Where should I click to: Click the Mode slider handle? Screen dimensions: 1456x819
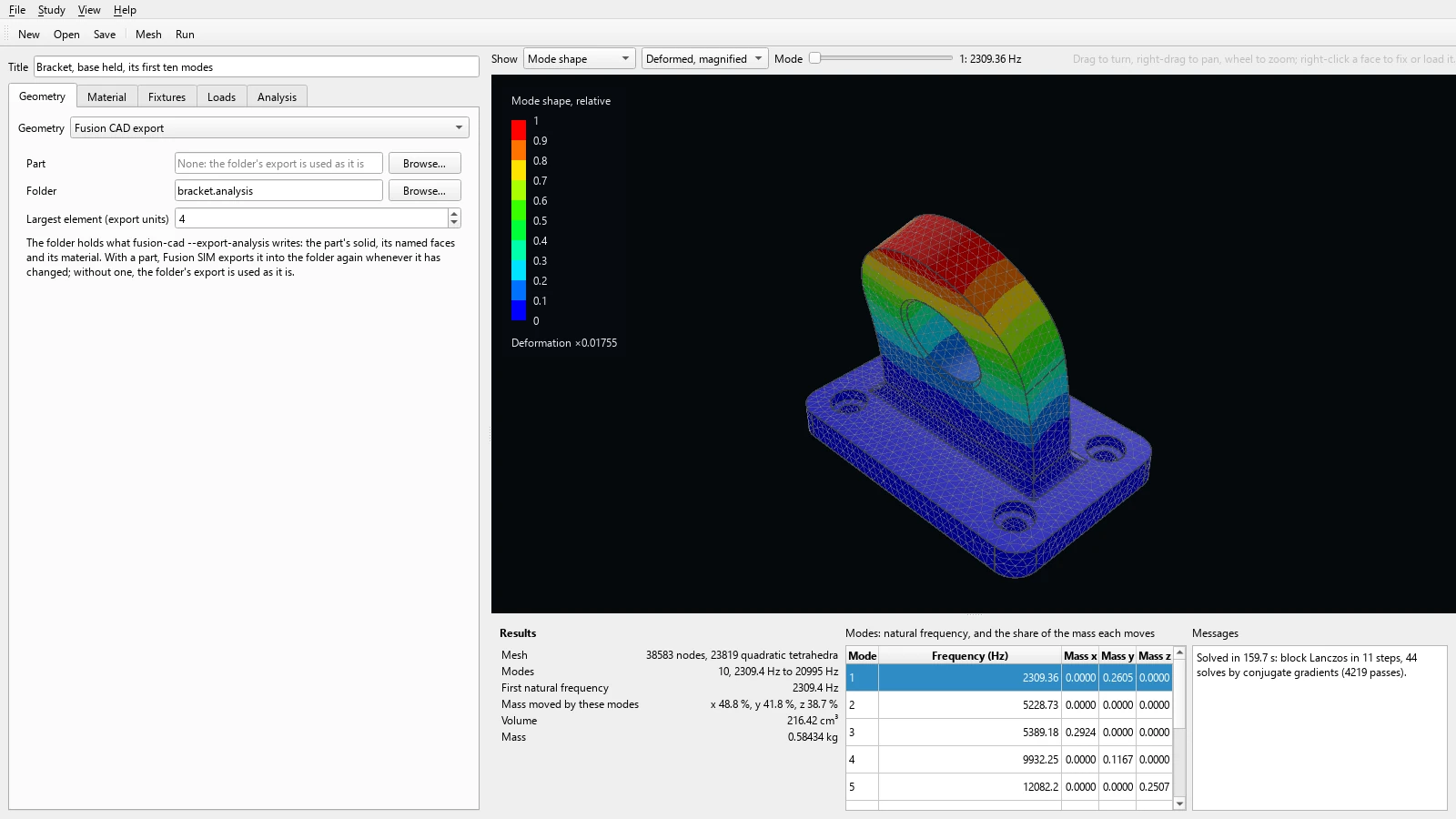click(x=815, y=58)
